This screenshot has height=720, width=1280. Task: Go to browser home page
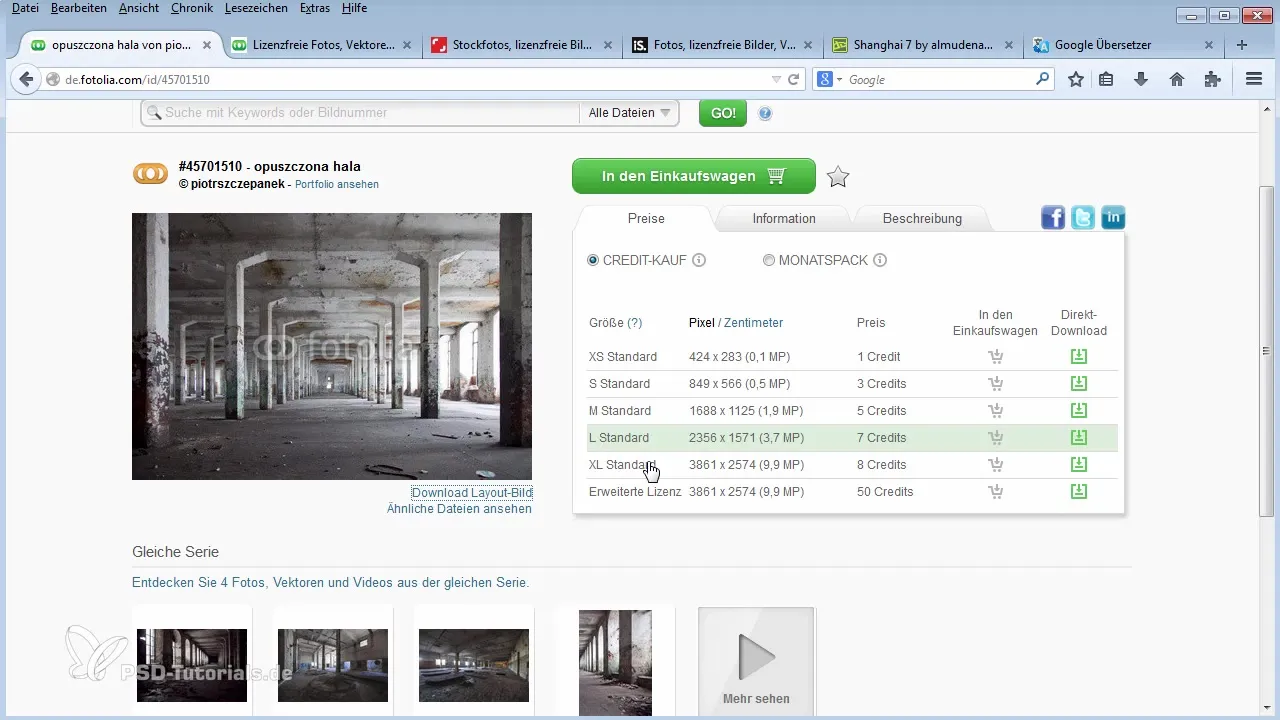pos(1177,79)
